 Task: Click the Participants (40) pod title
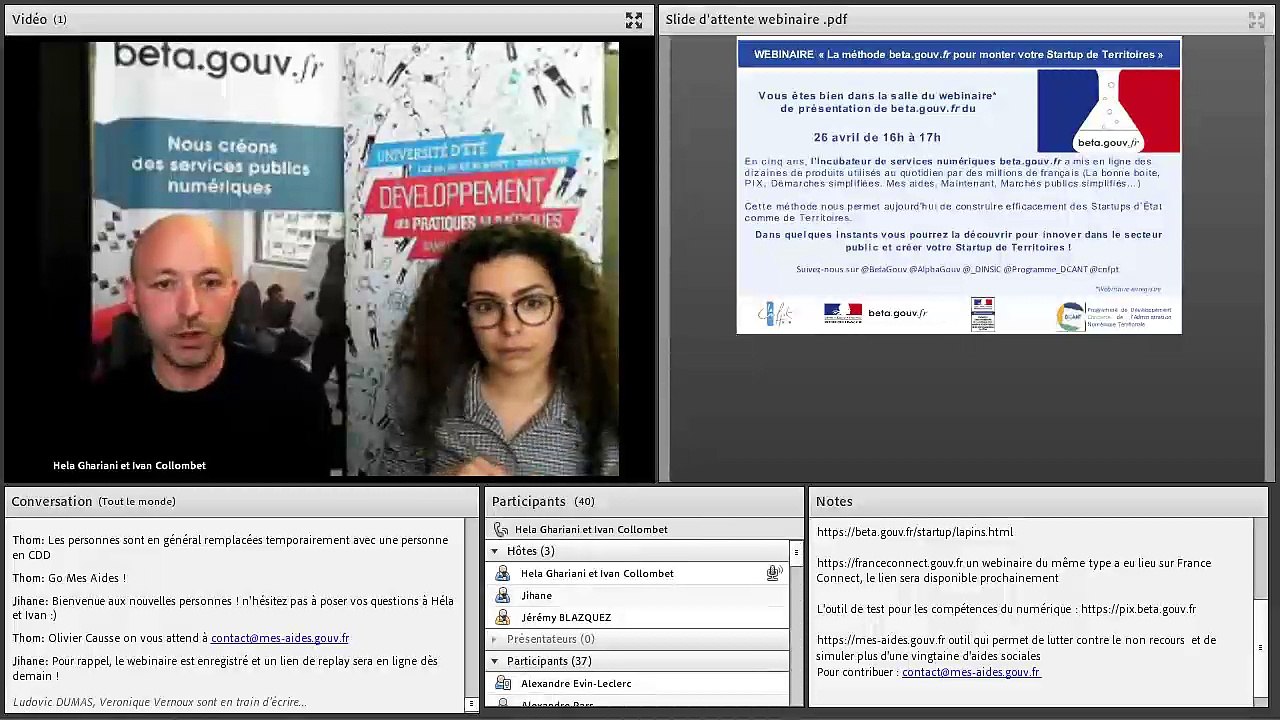point(543,501)
